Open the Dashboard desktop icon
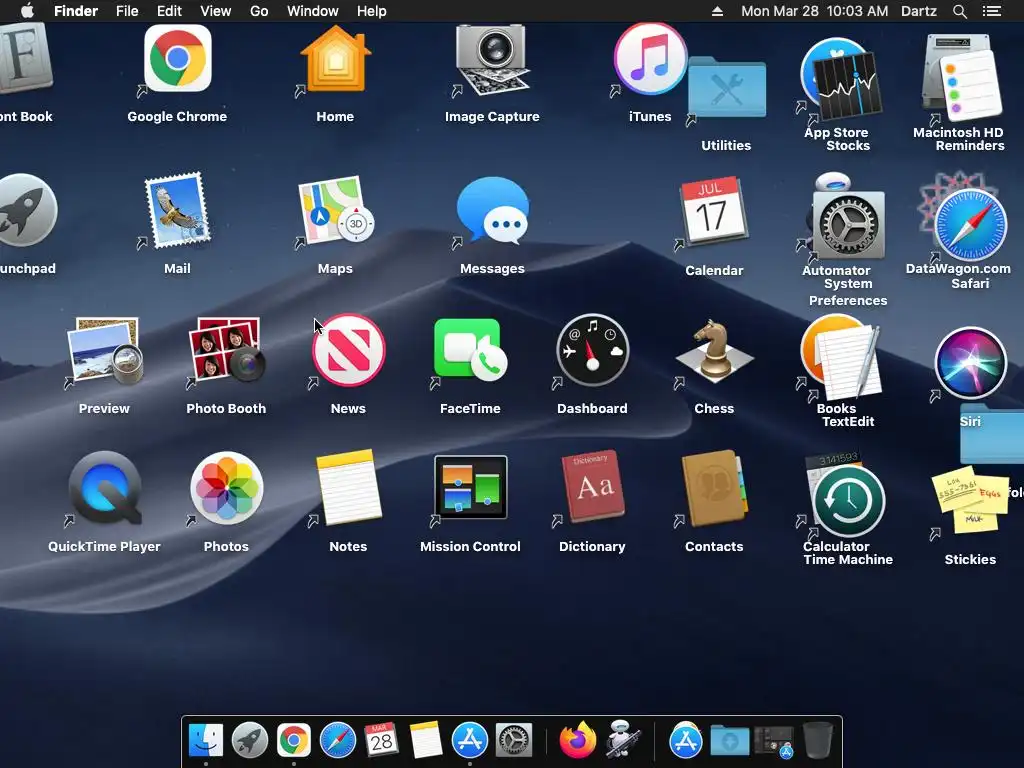Screen dimensions: 1024x768 coord(592,351)
